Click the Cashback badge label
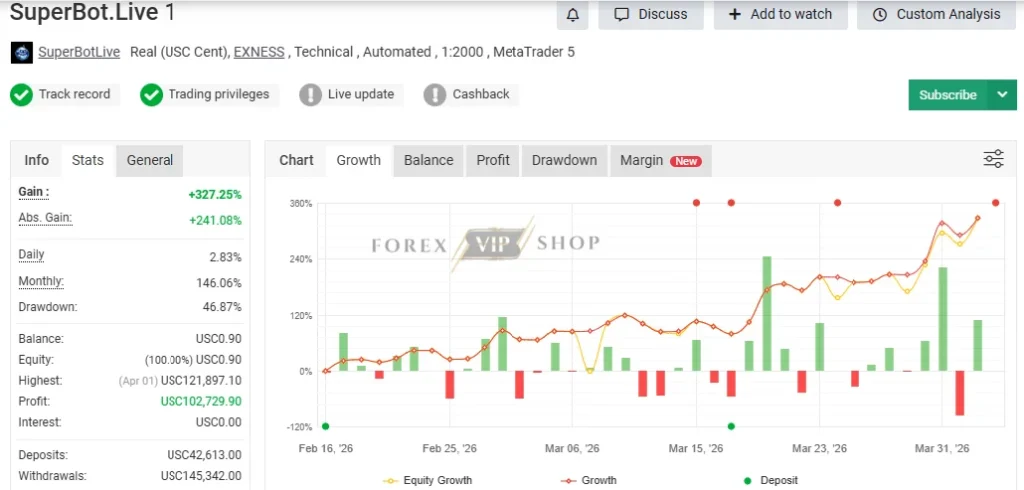Image resolution: width=1024 pixels, height=490 pixels. (x=481, y=94)
